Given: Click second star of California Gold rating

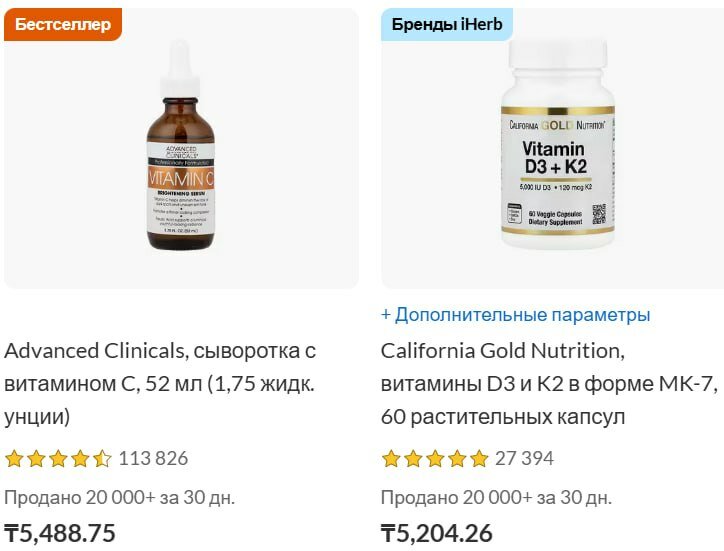Looking at the screenshot, I should pyautogui.click(x=413, y=459).
